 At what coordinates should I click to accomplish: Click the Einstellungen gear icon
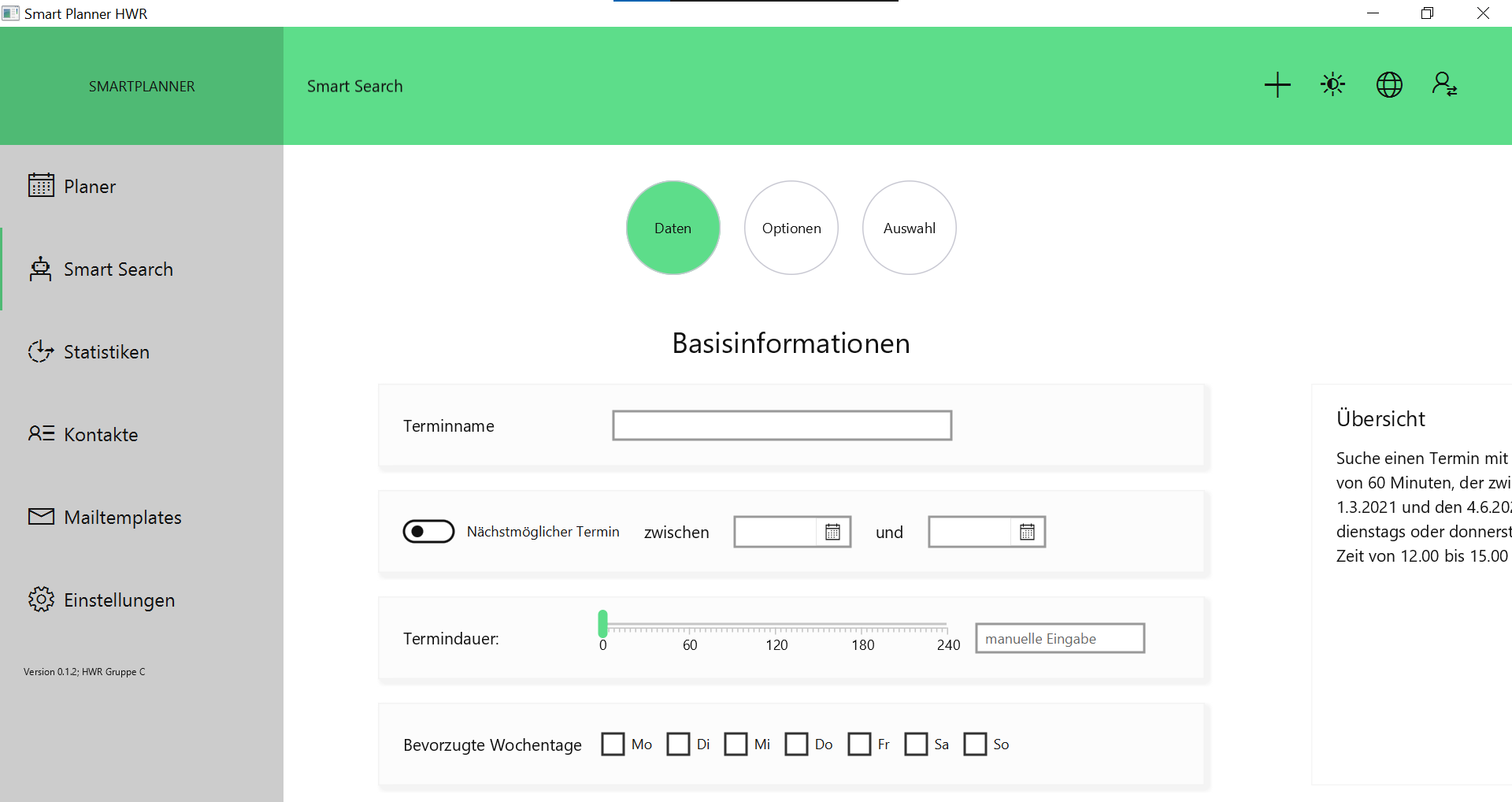point(41,600)
